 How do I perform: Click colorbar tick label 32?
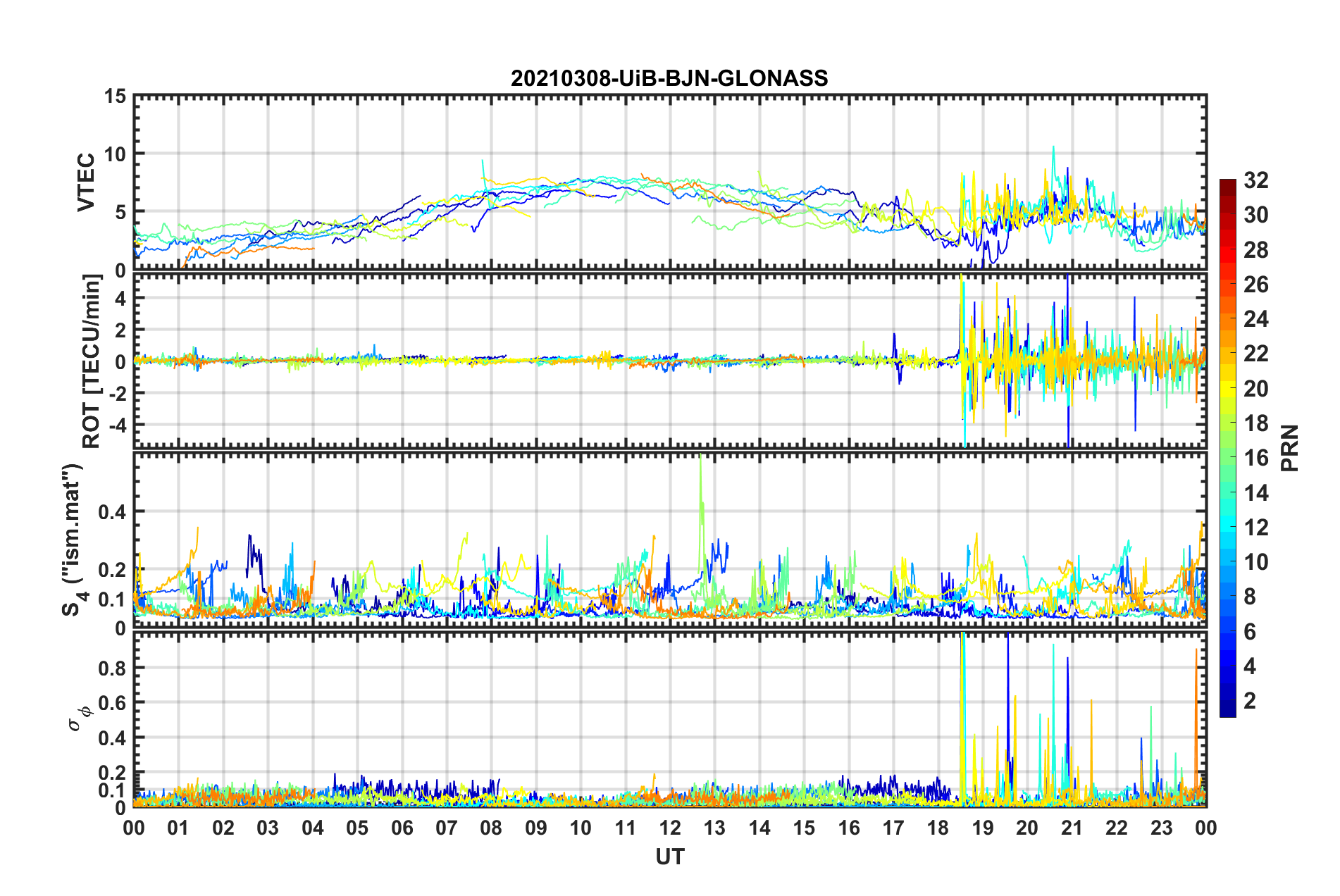pyautogui.click(x=1255, y=180)
